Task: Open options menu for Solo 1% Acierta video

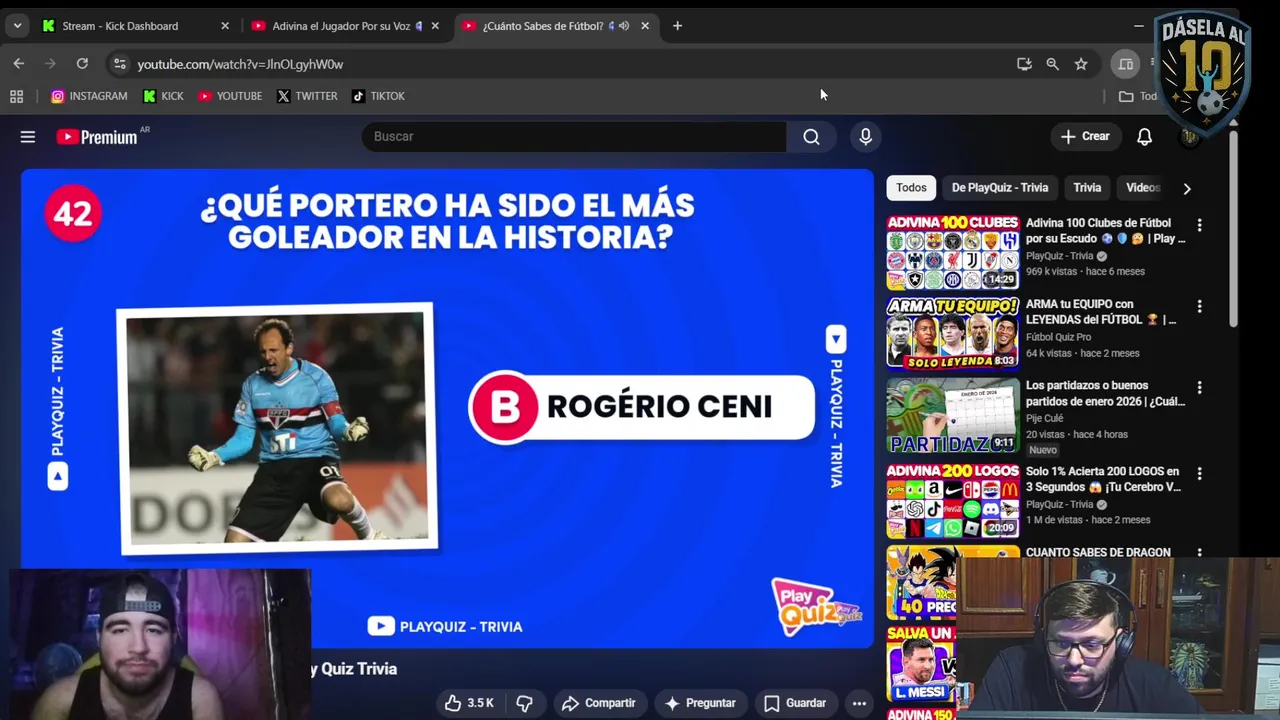Action: [x=1199, y=473]
